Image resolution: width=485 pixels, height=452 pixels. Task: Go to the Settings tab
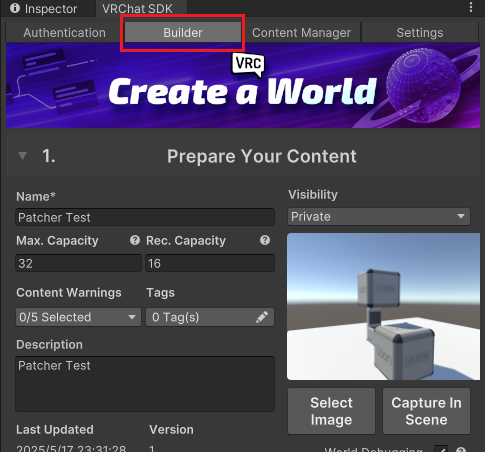coord(420,33)
